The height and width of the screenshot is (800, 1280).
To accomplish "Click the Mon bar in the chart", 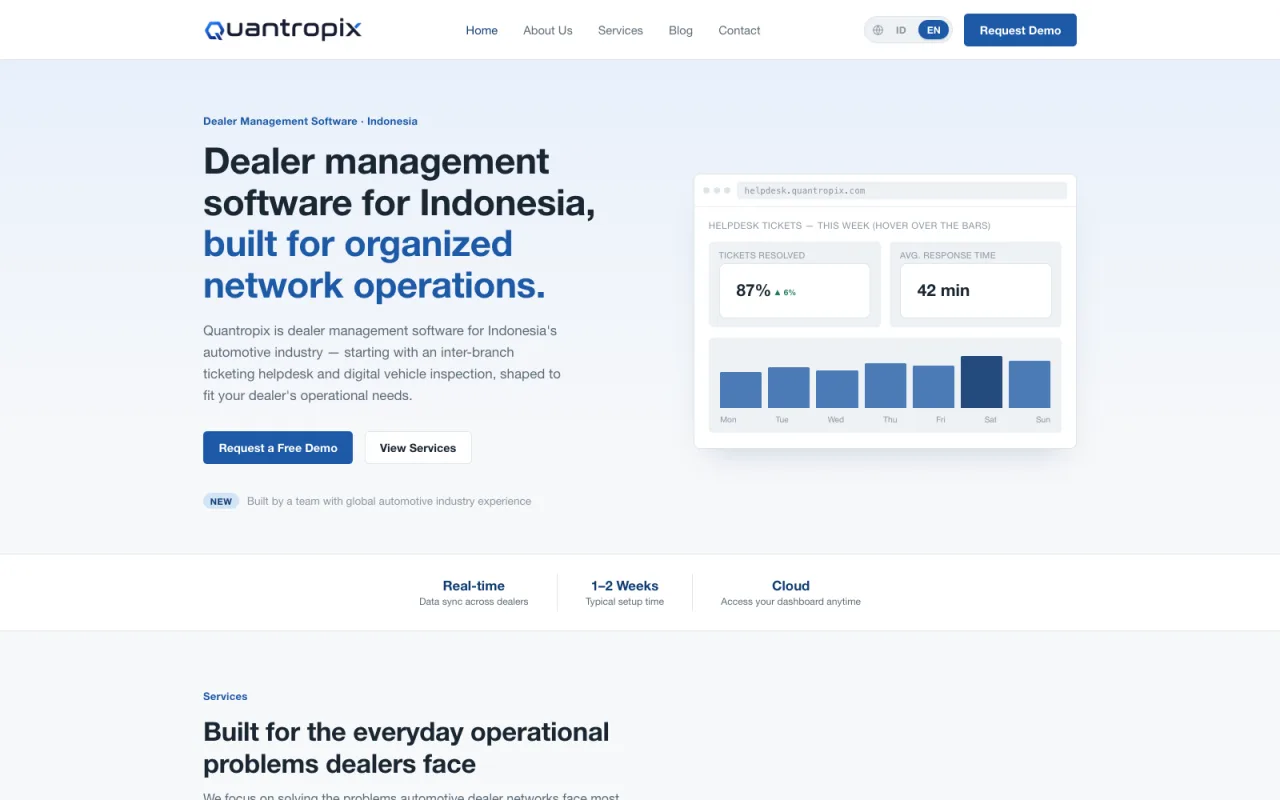I will pos(741,390).
